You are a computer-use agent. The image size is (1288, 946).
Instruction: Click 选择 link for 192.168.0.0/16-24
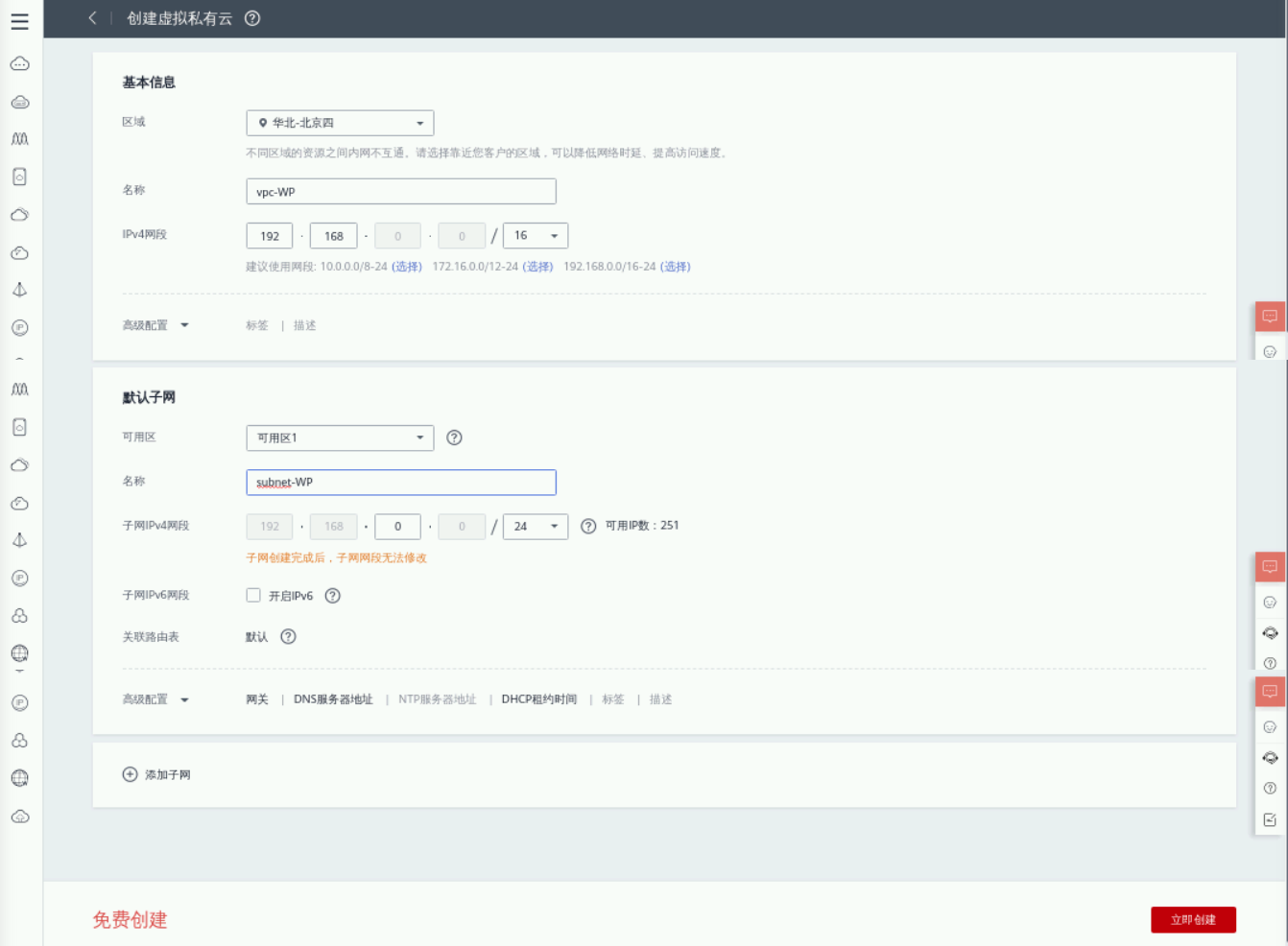[x=676, y=267]
